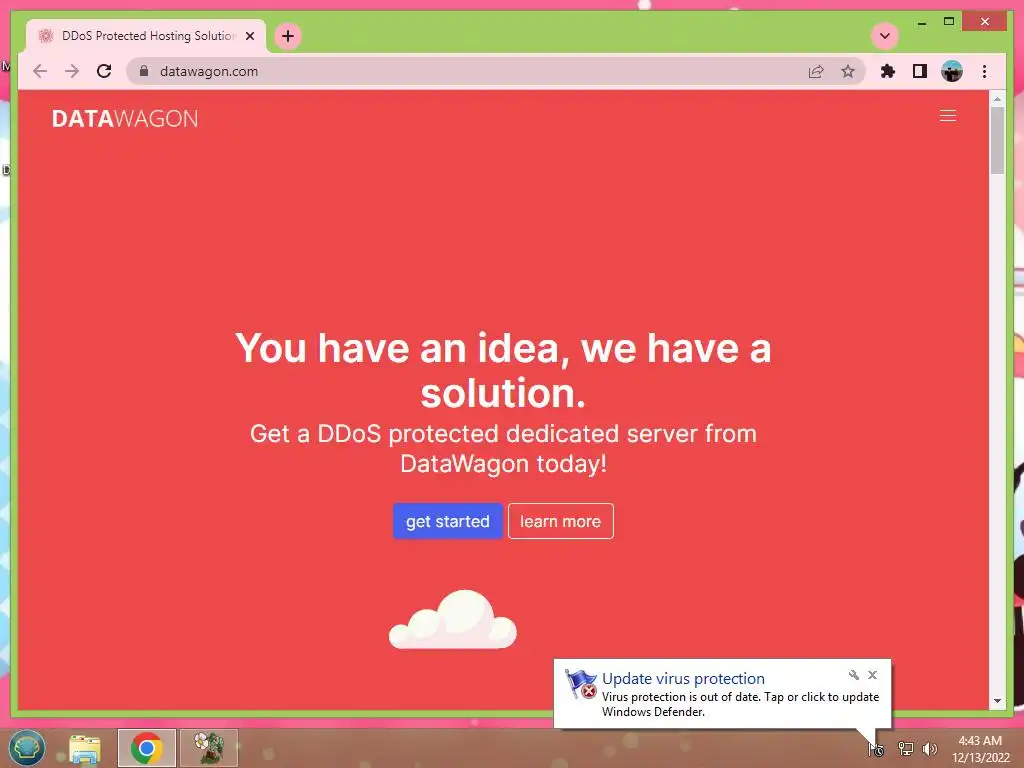Toggle the Chrome side panel
The height and width of the screenshot is (768, 1024).
coord(920,71)
